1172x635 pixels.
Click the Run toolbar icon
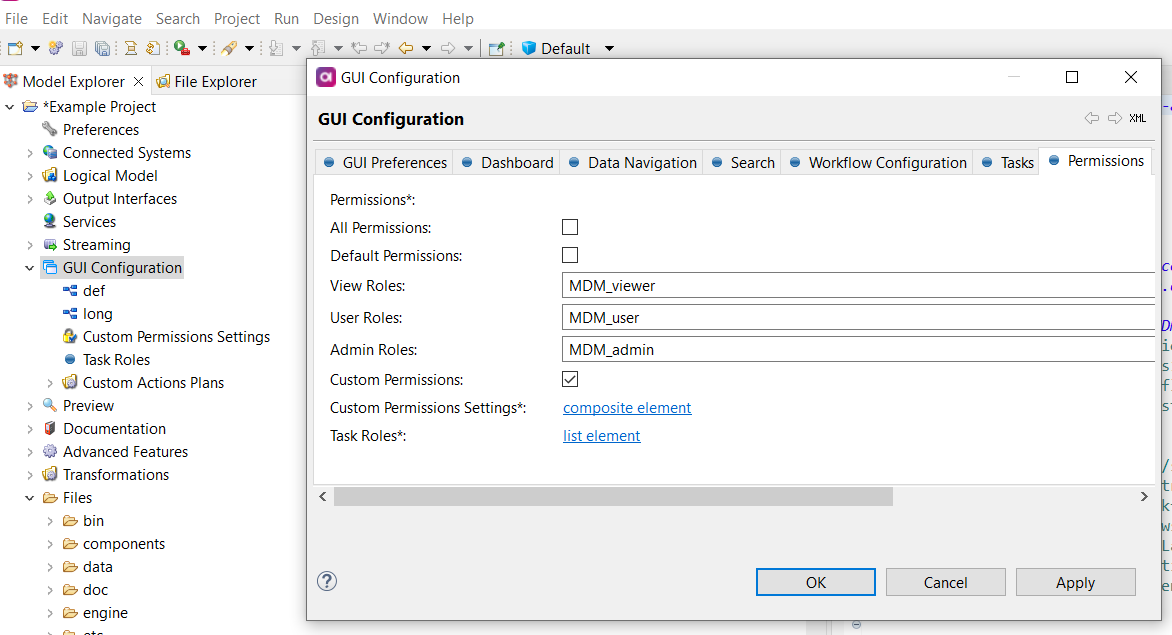(181, 48)
